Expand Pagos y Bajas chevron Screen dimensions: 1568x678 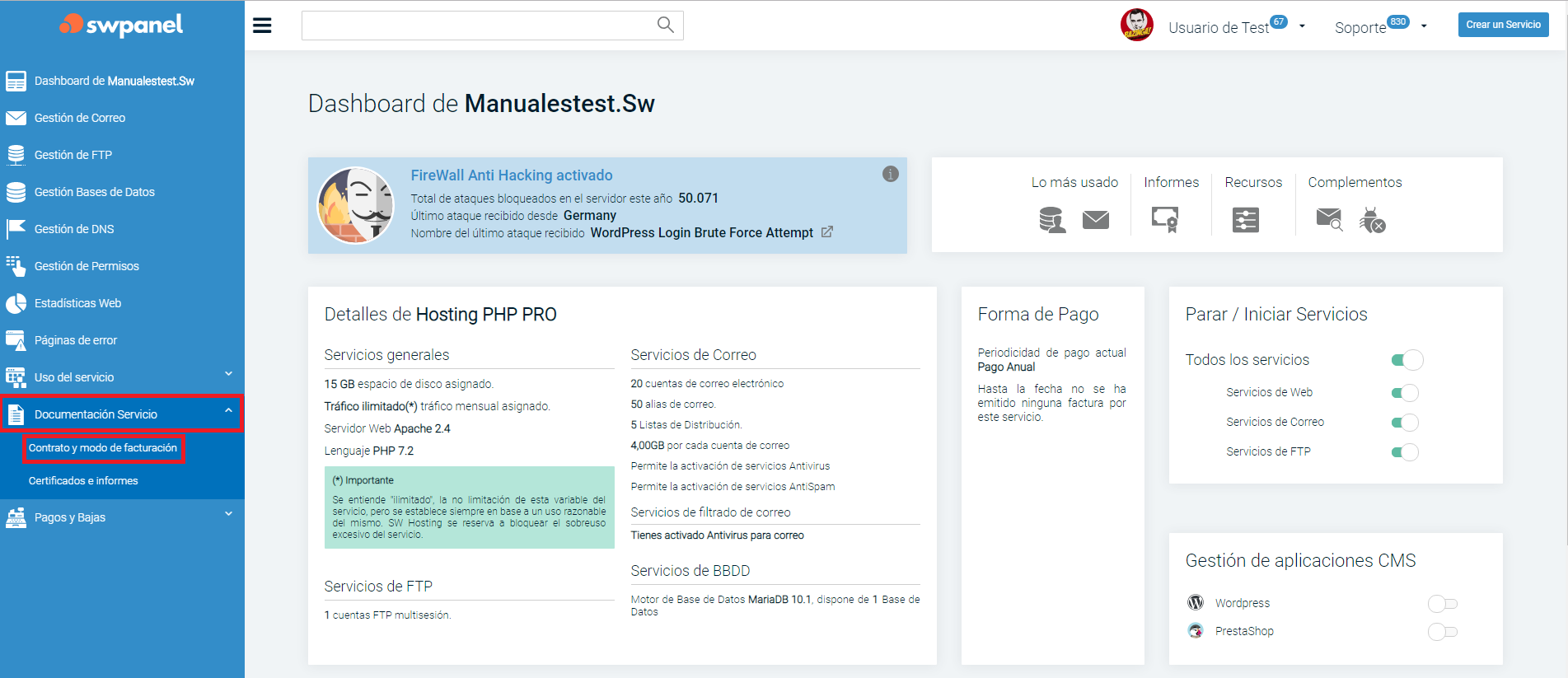point(228,514)
